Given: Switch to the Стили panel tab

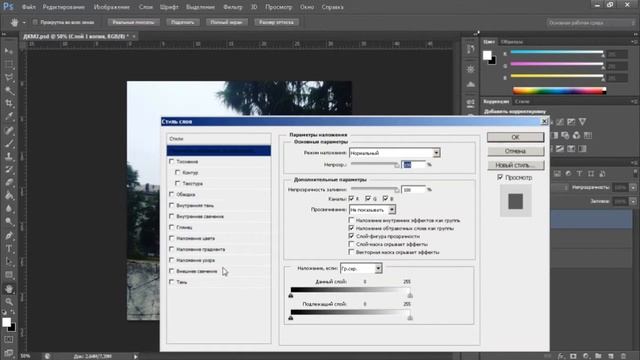Looking at the screenshot, I should pyautogui.click(x=522, y=101).
